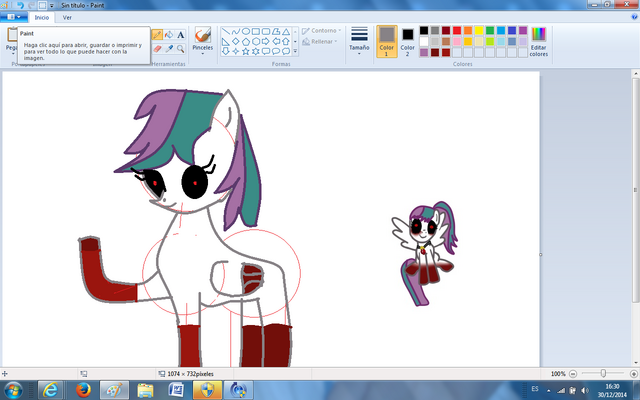Click the zoom slider handle

[x=603, y=373]
